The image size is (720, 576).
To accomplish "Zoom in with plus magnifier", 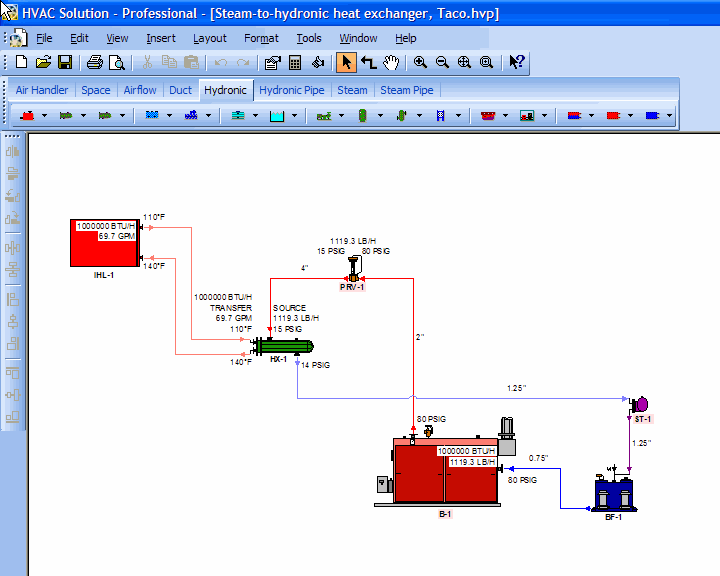I will tap(420, 62).
